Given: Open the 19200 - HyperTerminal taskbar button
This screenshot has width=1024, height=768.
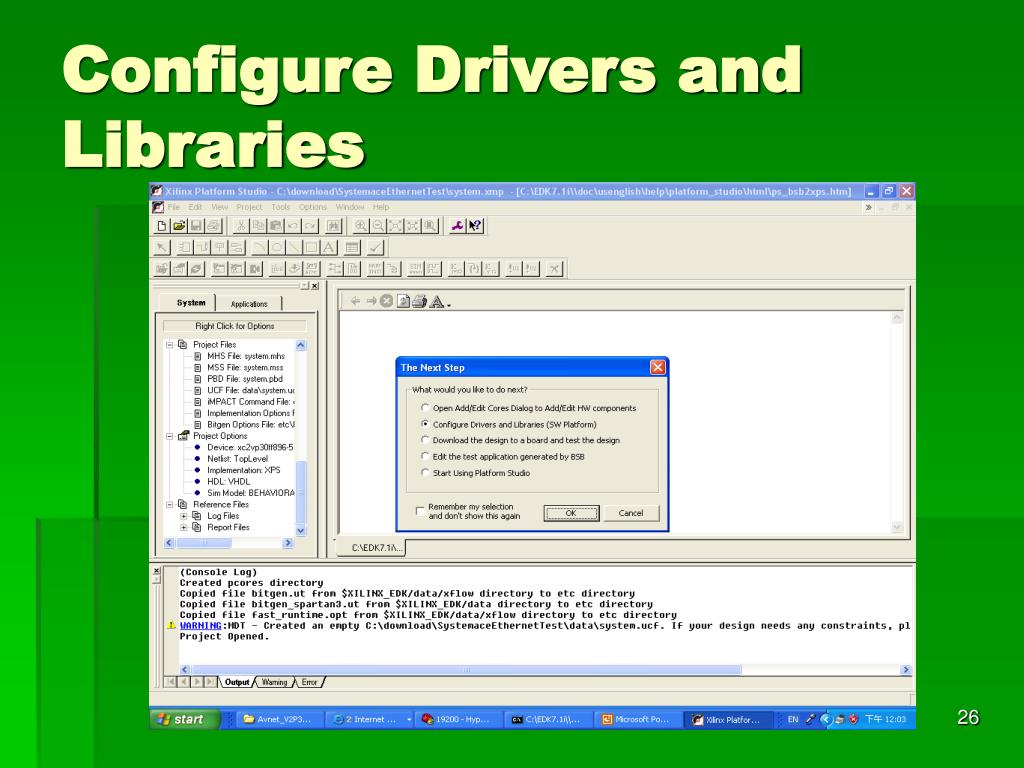Looking at the screenshot, I should click(459, 720).
